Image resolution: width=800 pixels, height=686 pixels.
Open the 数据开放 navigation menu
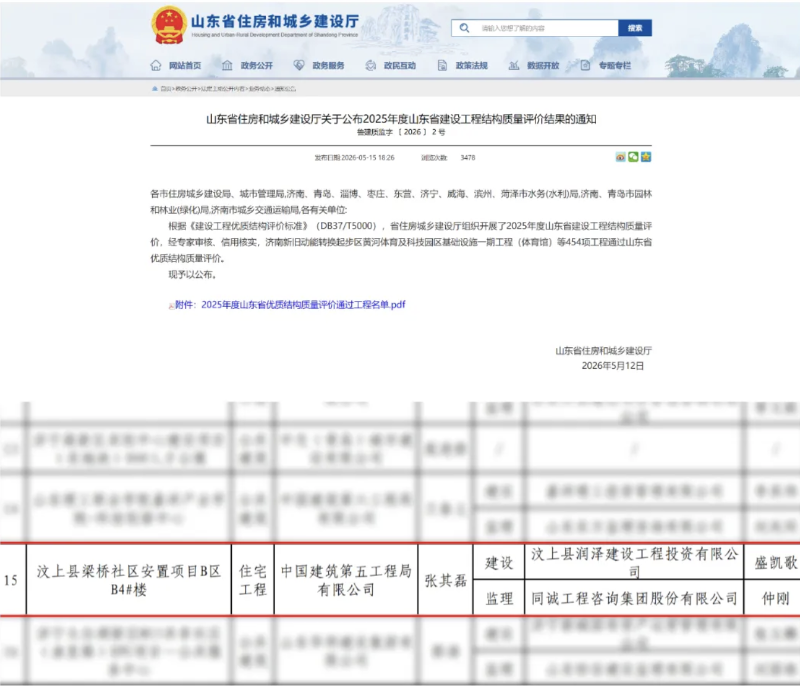click(543, 65)
